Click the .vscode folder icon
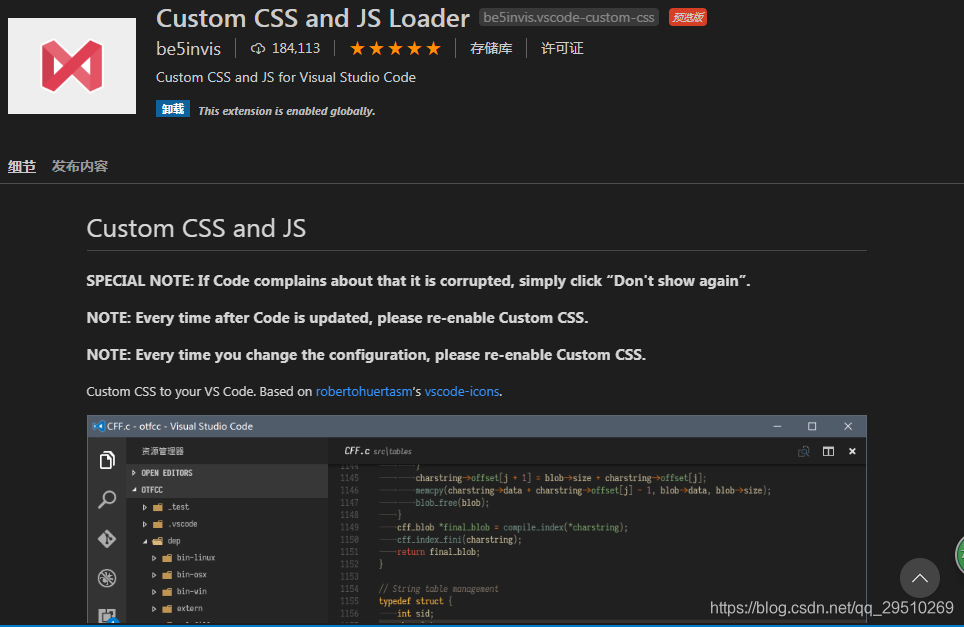Screen dimensions: 964x627 coord(158,524)
